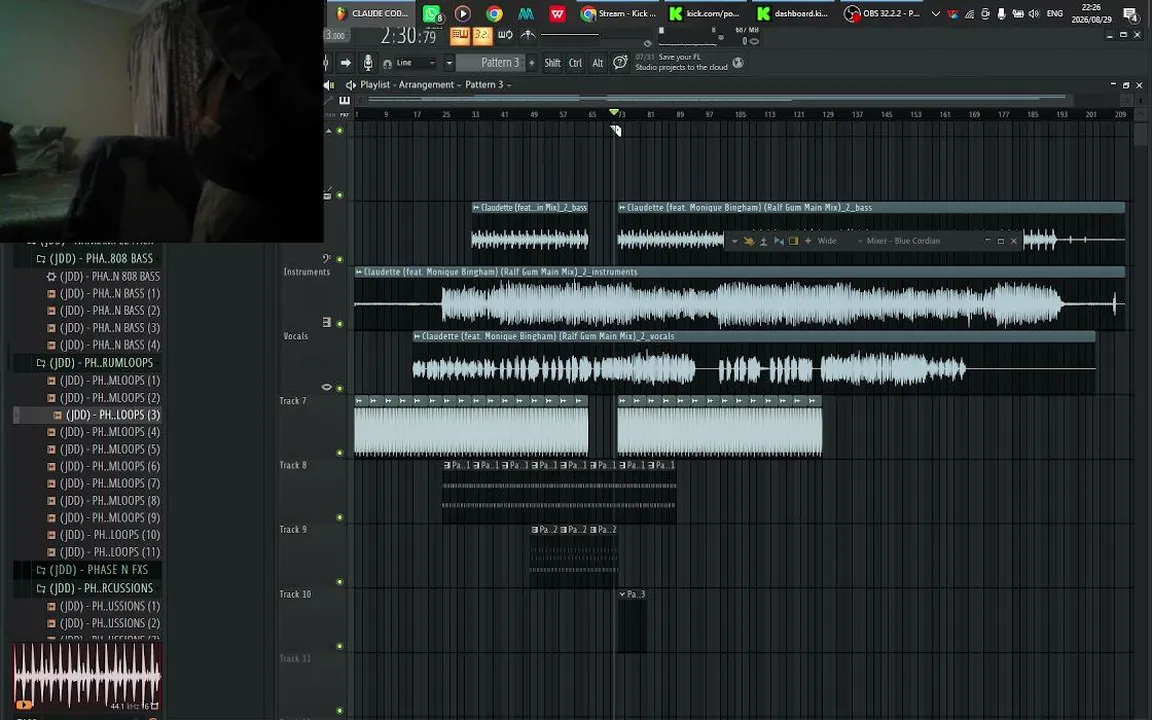Click the playhead marker at bar 73
The image size is (1152, 720).
click(613, 112)
